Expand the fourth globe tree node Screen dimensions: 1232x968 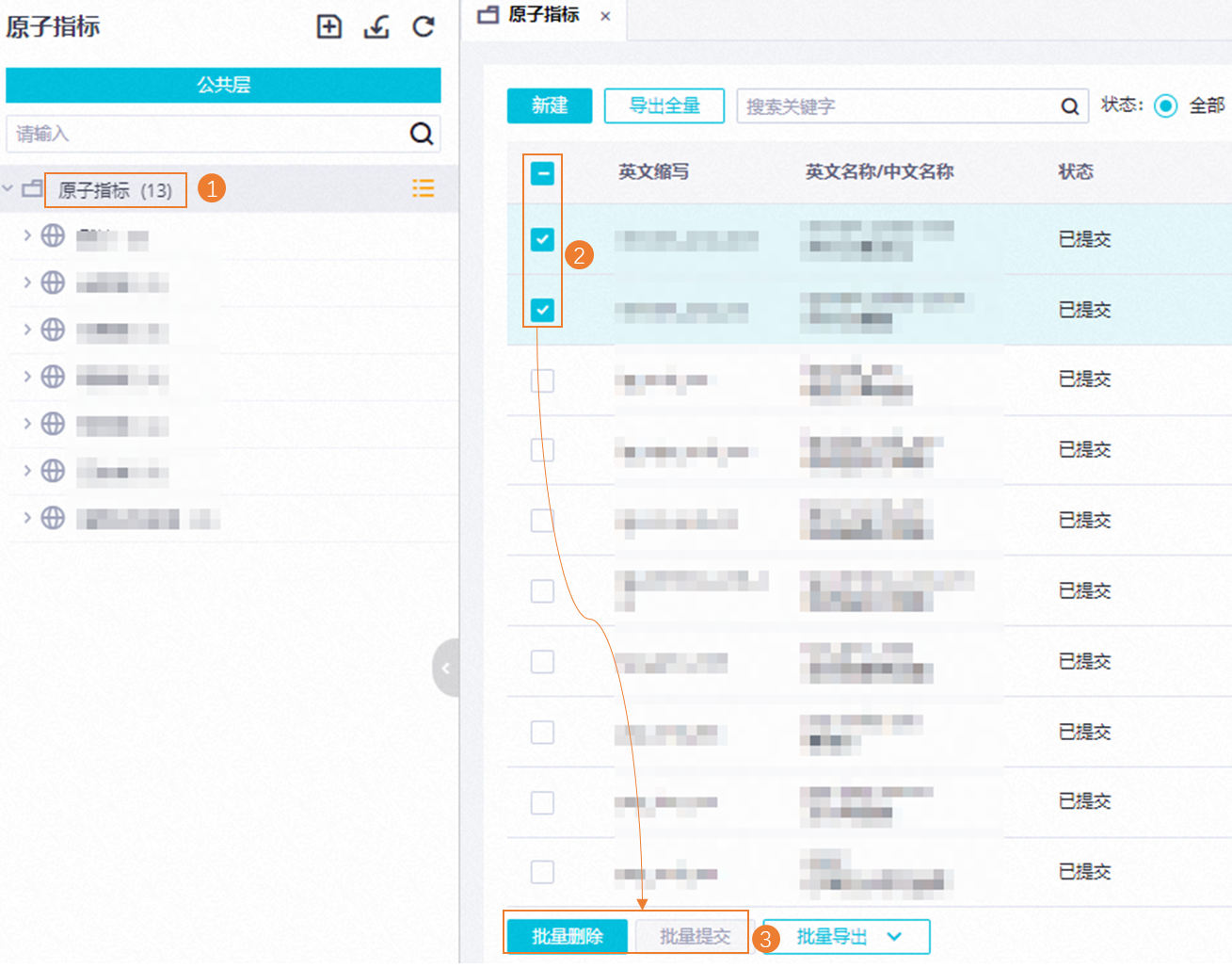27,377
